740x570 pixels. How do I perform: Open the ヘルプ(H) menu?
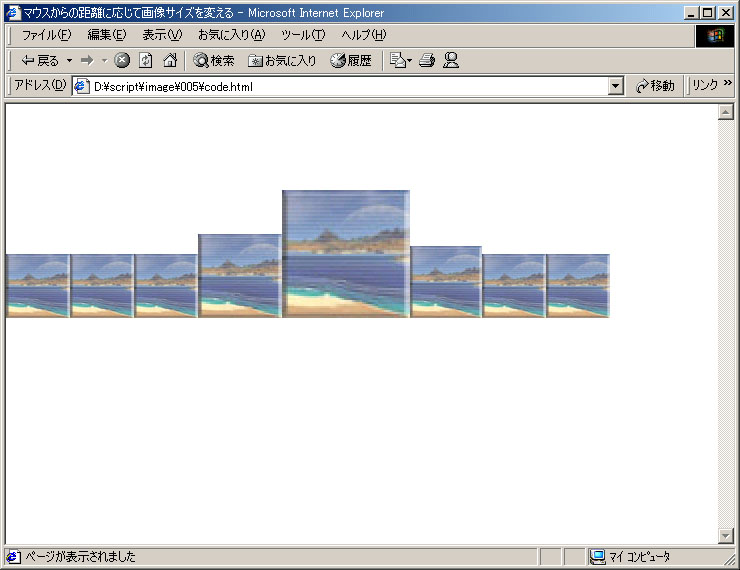point(363,35)
